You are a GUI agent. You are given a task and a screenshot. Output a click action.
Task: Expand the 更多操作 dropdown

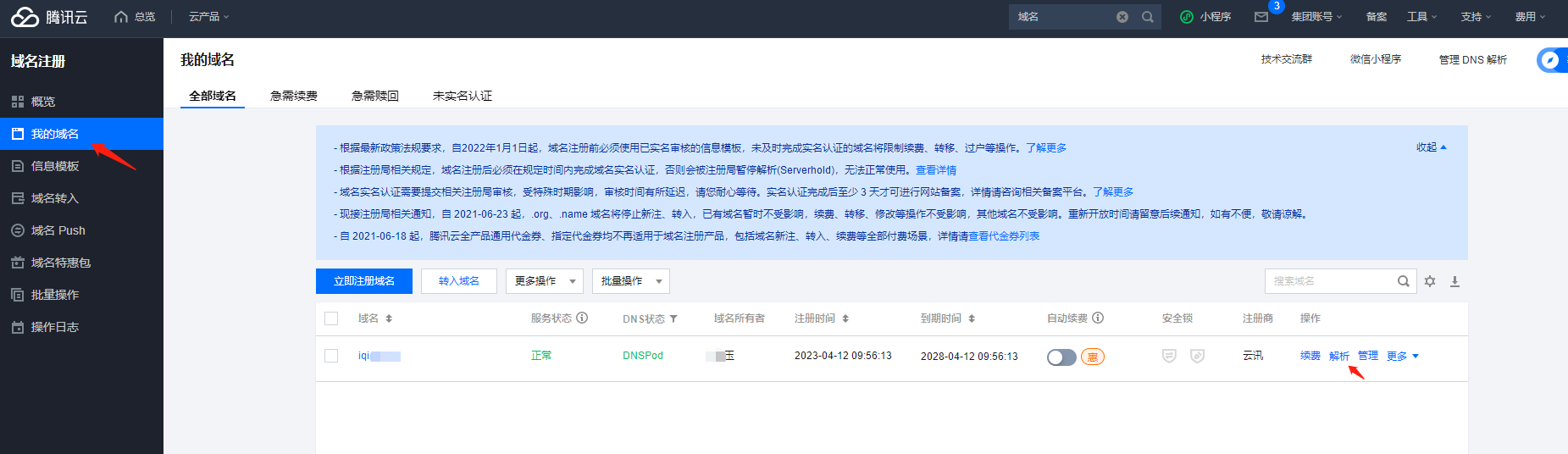point(544,281)
